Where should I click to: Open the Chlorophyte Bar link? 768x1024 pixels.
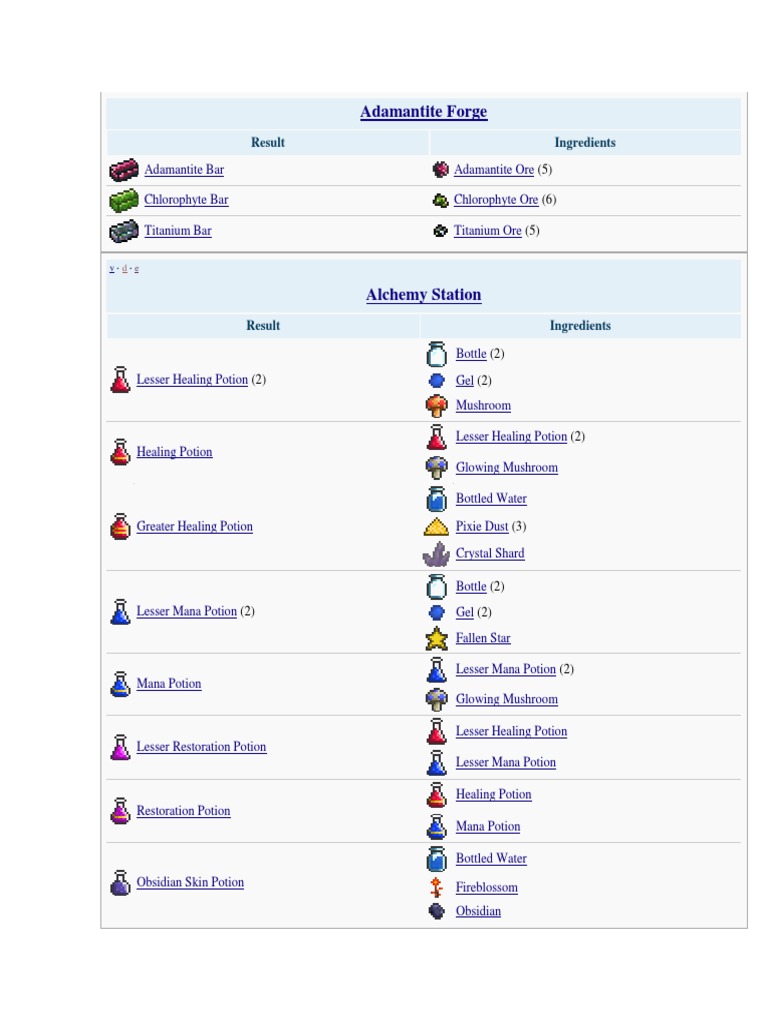(x=186, y=200)
